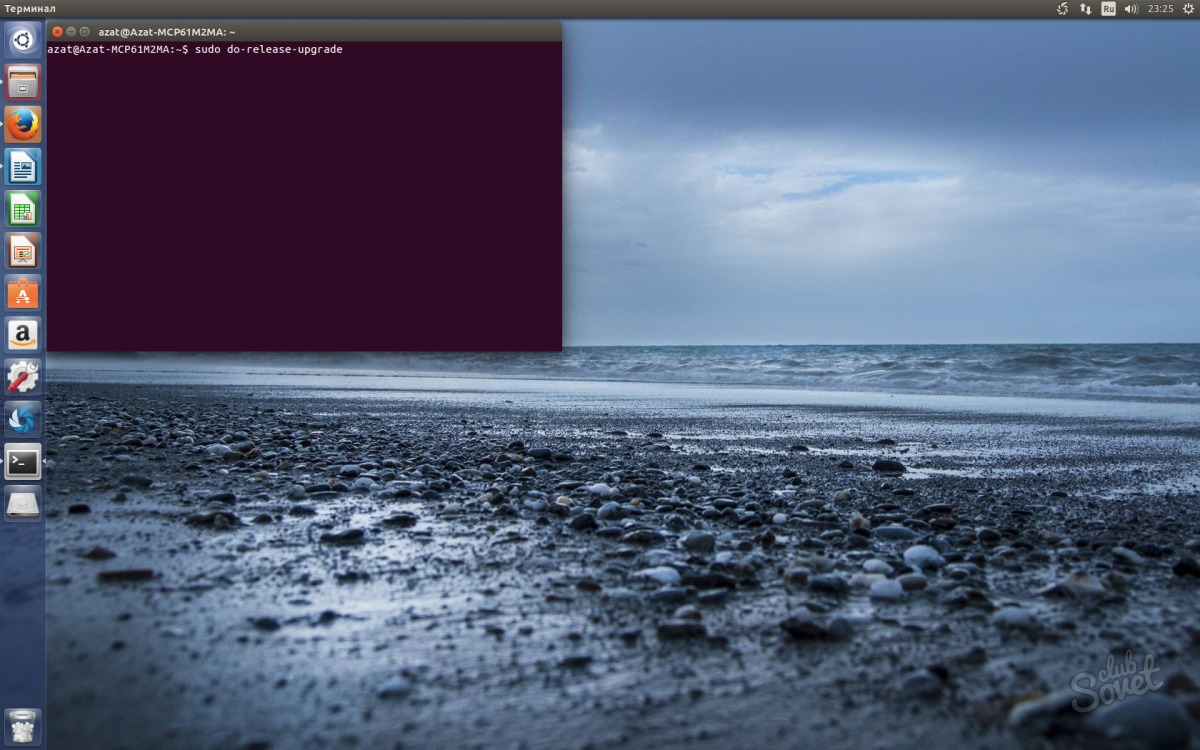Open System Settings wrench-and-gear icon
This screenshot has width=1200, height=750.
pyautogui.click(x=22, y=377)
